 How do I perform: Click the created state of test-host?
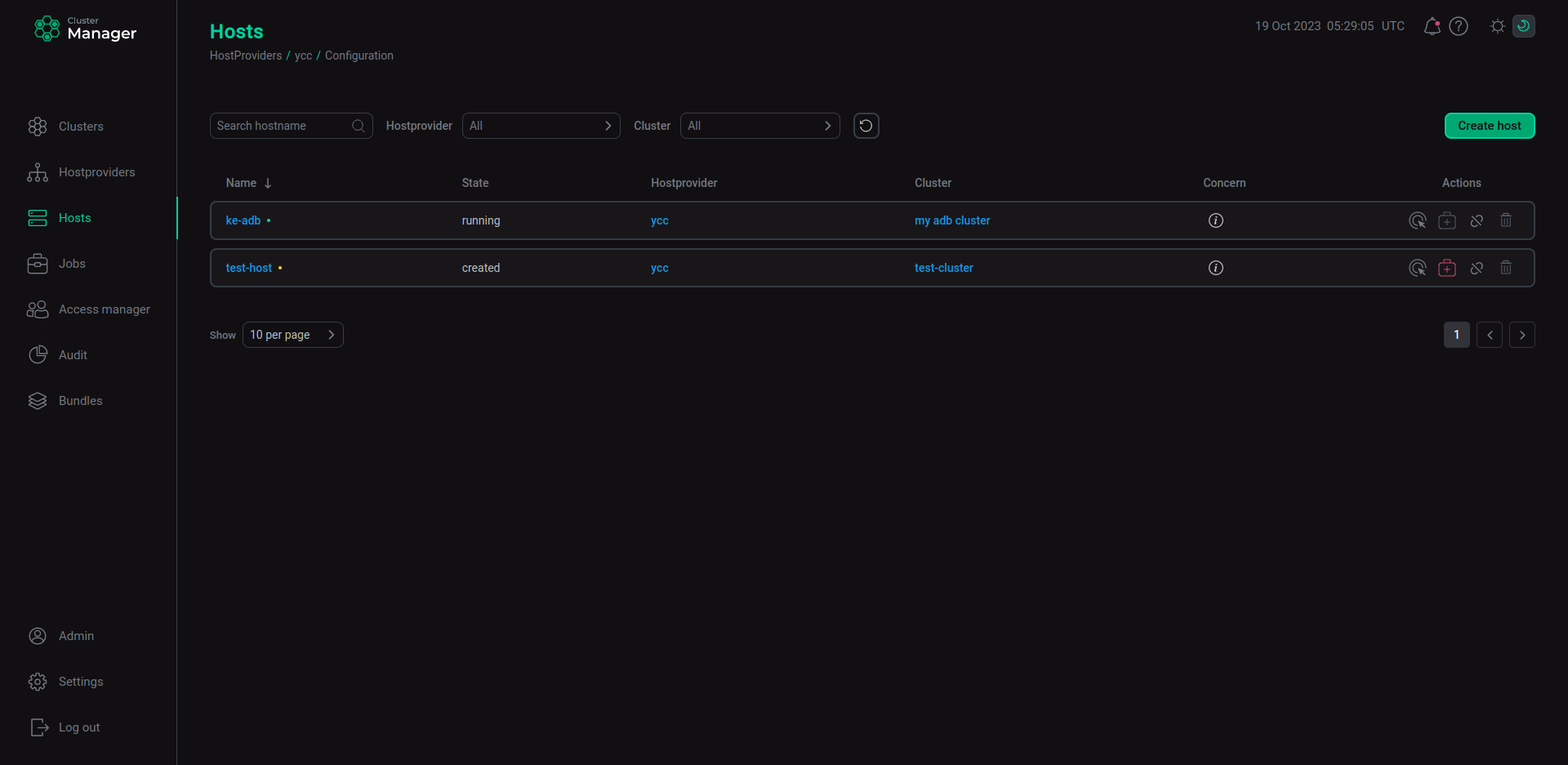[x=481, y=268]
